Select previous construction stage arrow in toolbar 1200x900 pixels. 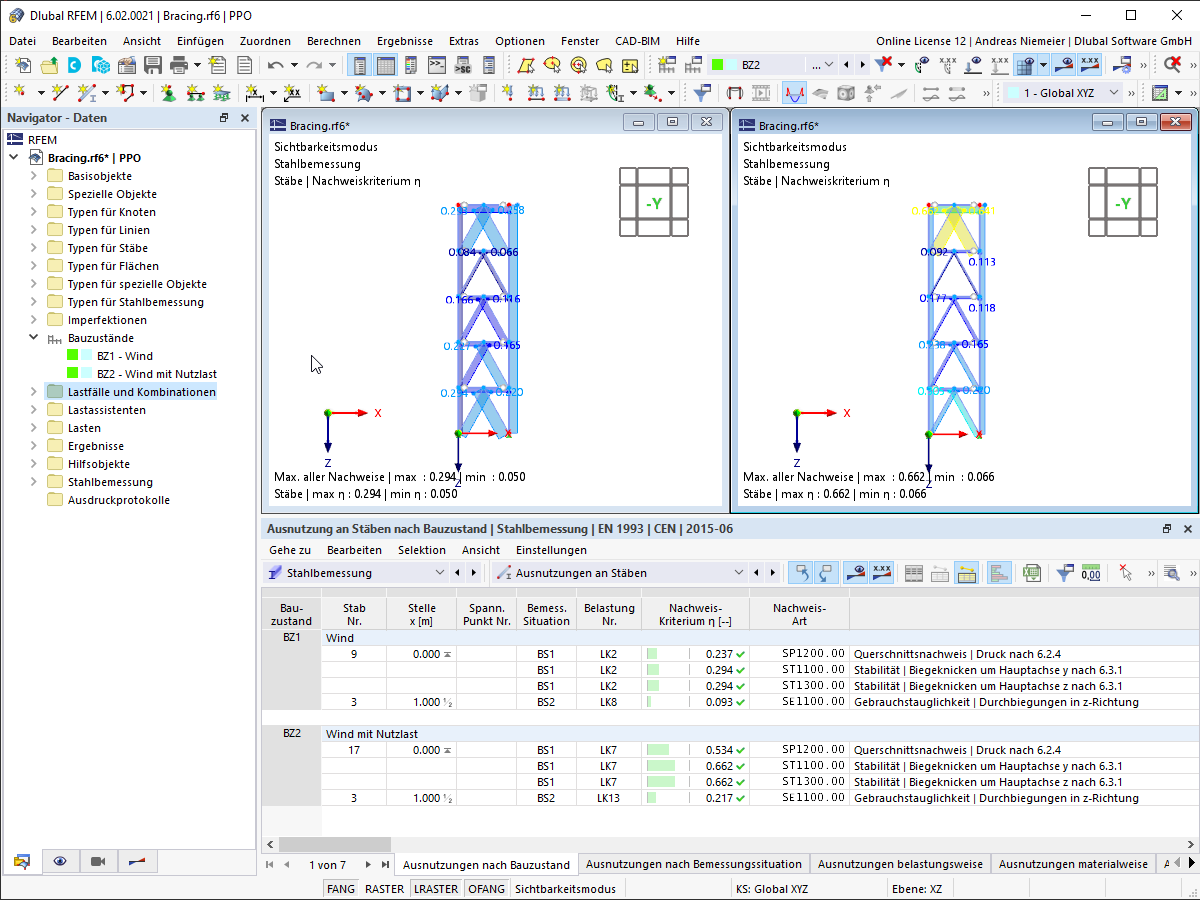pos(847,65)
